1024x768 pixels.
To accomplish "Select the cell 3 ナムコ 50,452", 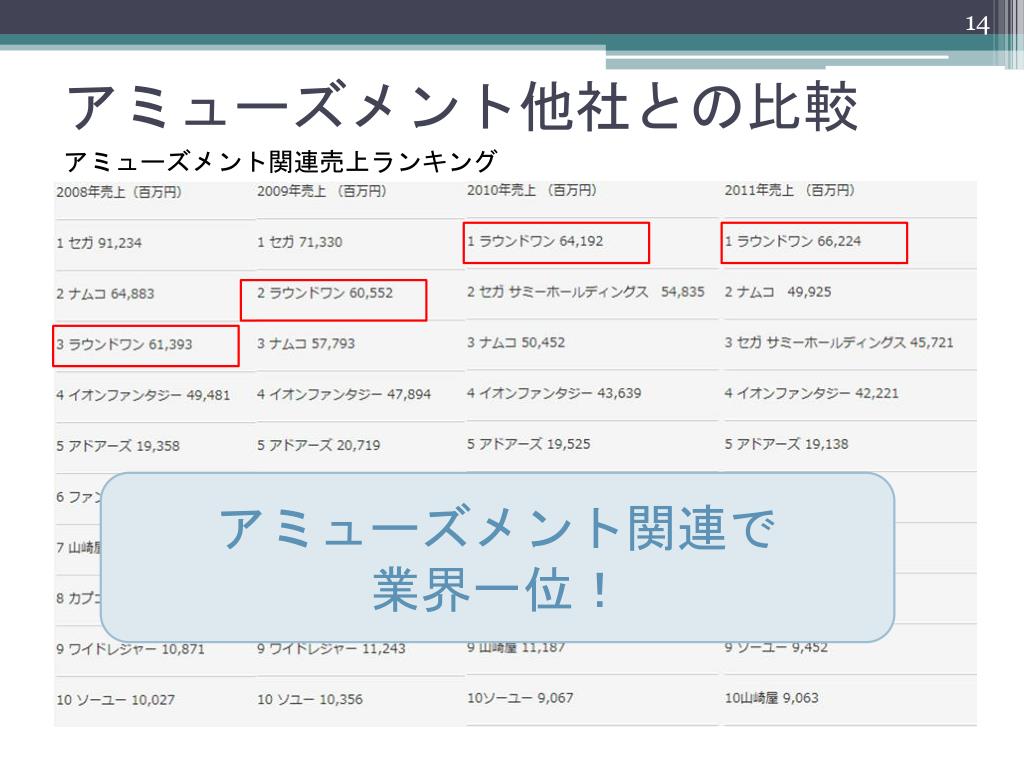I will pos(516,343).
